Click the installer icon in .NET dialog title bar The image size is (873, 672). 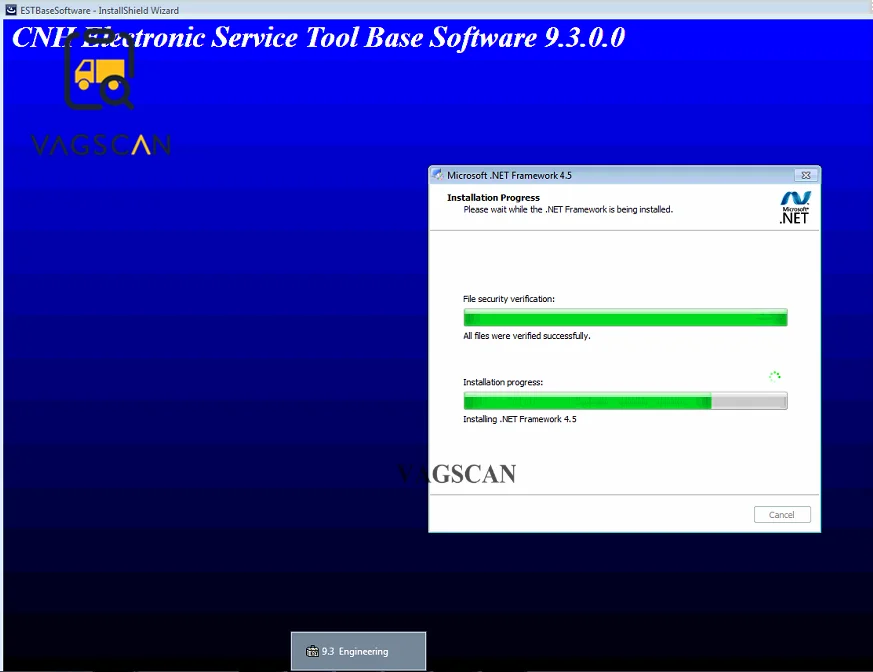click(x=438, y=175)
